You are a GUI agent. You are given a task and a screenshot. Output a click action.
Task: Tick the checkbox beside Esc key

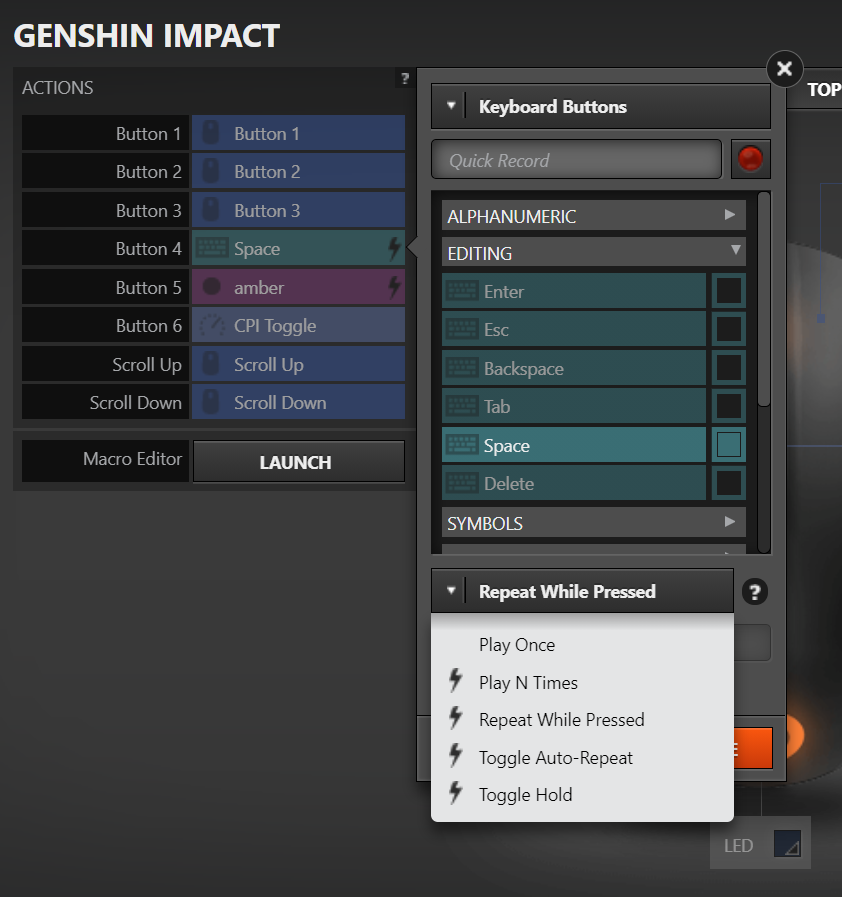[x=729, y=330]
